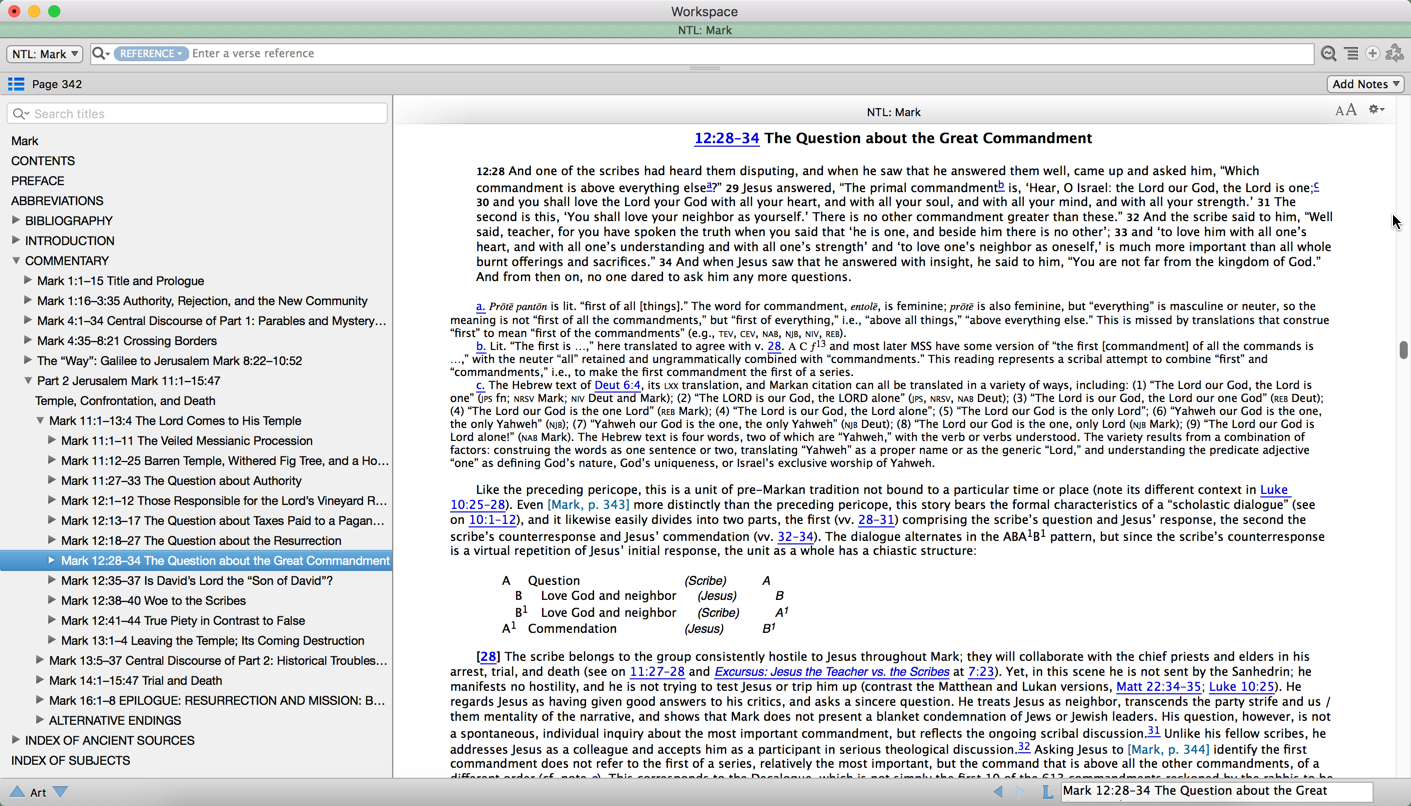Click the bookmark L icon in status bar
Screen dimensions: 1411x806
[x=1047, y=791]
